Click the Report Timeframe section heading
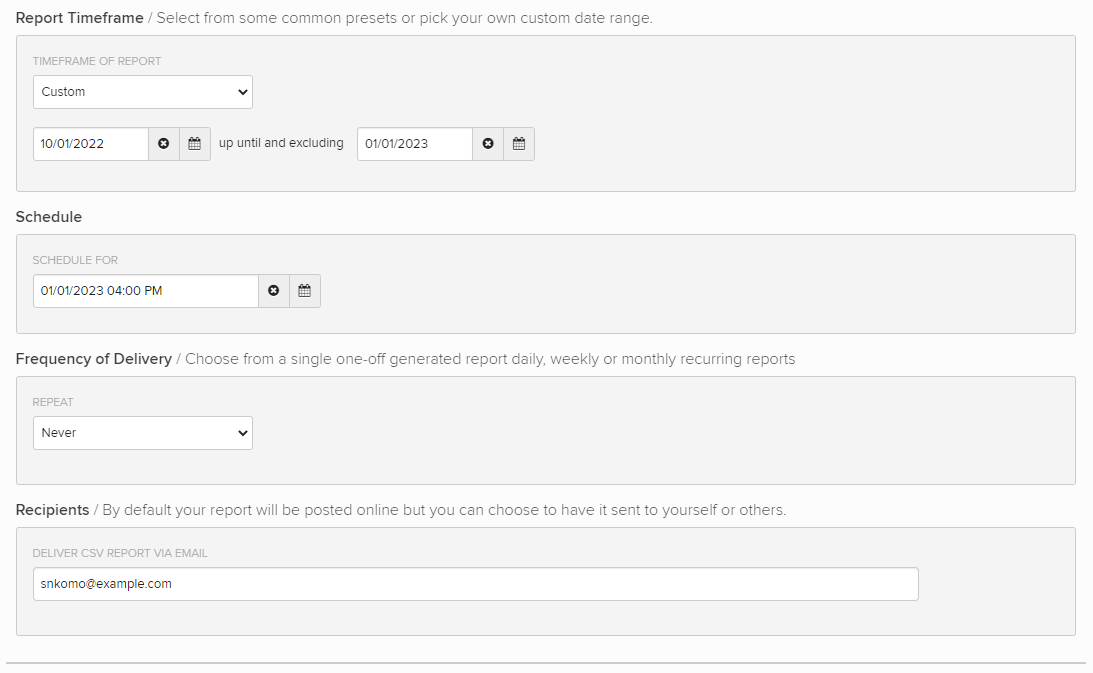This screenshot has width=1093, height=673. [x=79, y=18]
